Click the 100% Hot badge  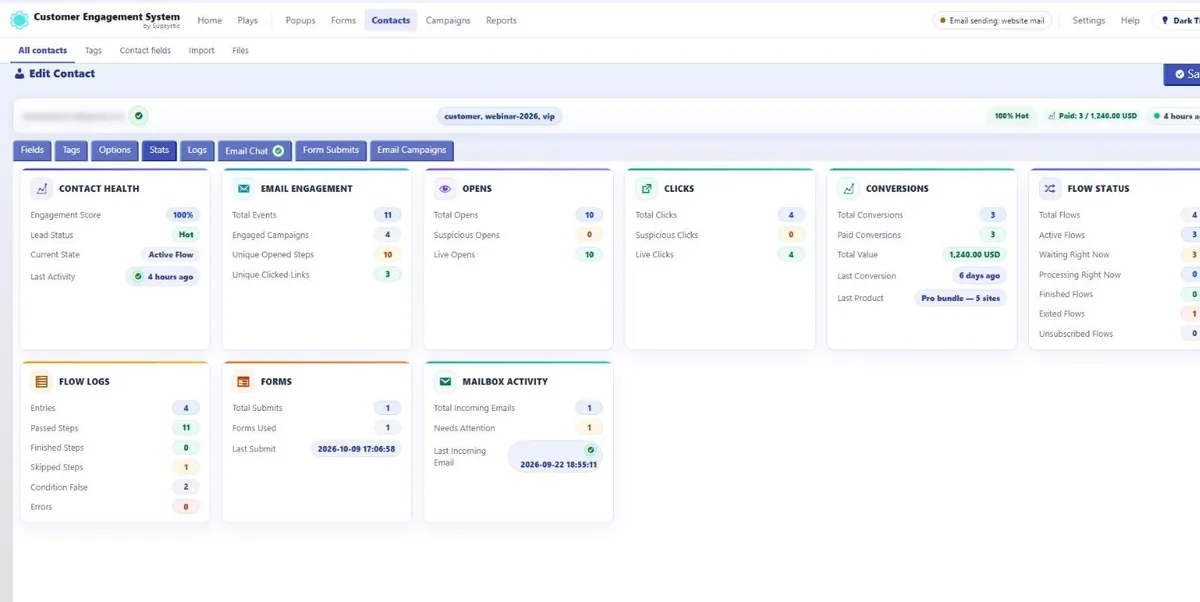[x=1011, y=116]
